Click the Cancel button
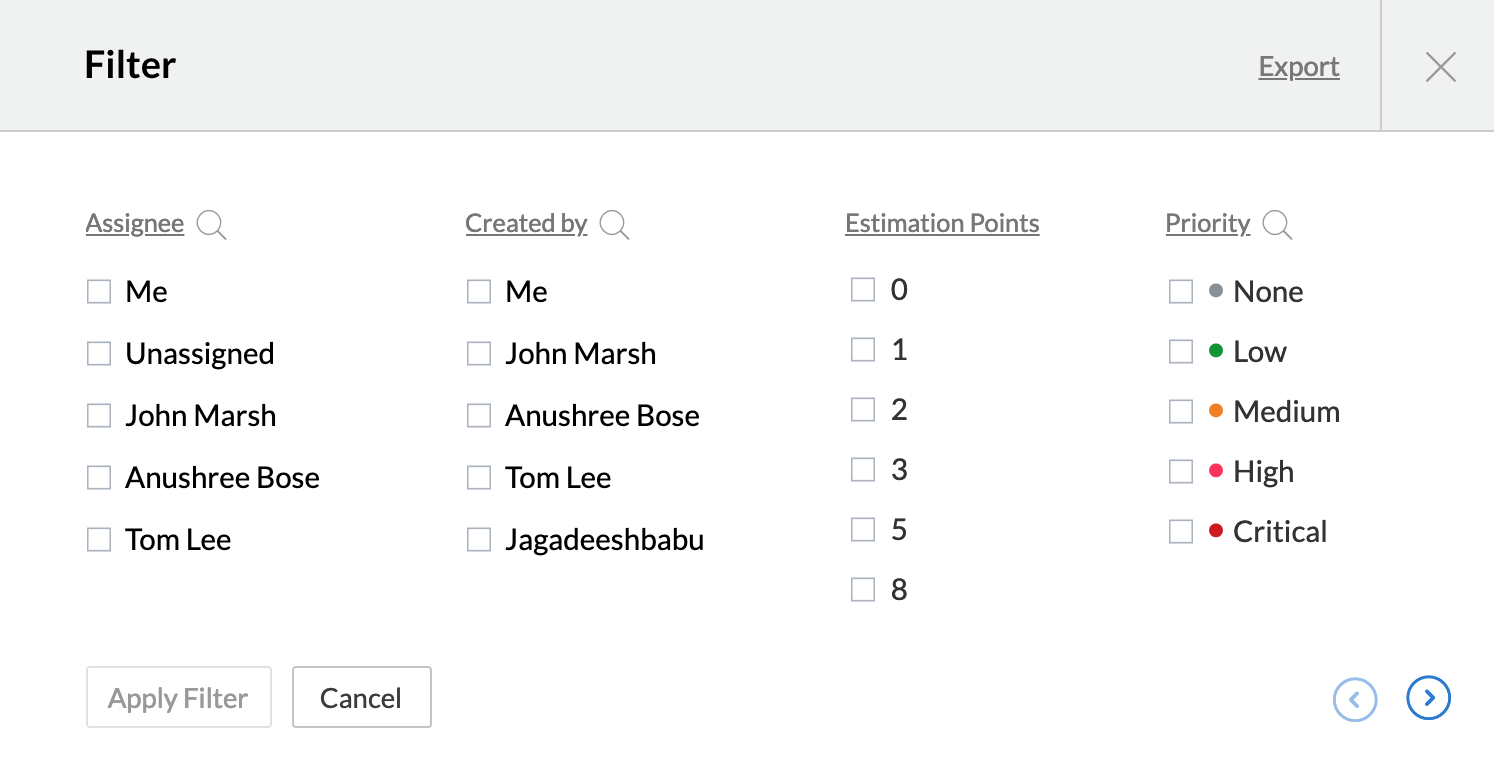Image resolution: width=1494 pixels, height=782 pixels. point(361,697)
